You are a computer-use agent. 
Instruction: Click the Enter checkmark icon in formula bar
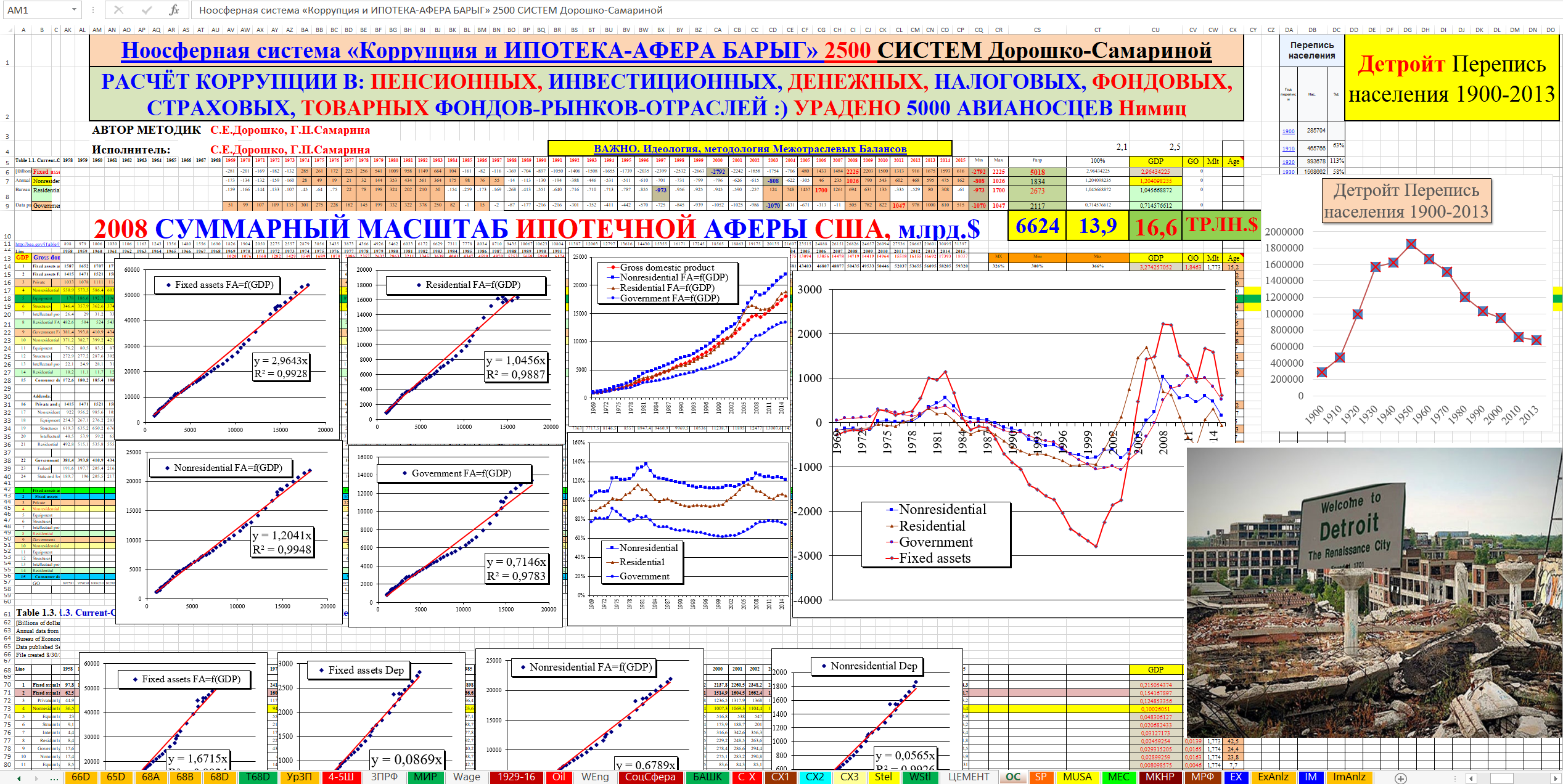point(146,10)
